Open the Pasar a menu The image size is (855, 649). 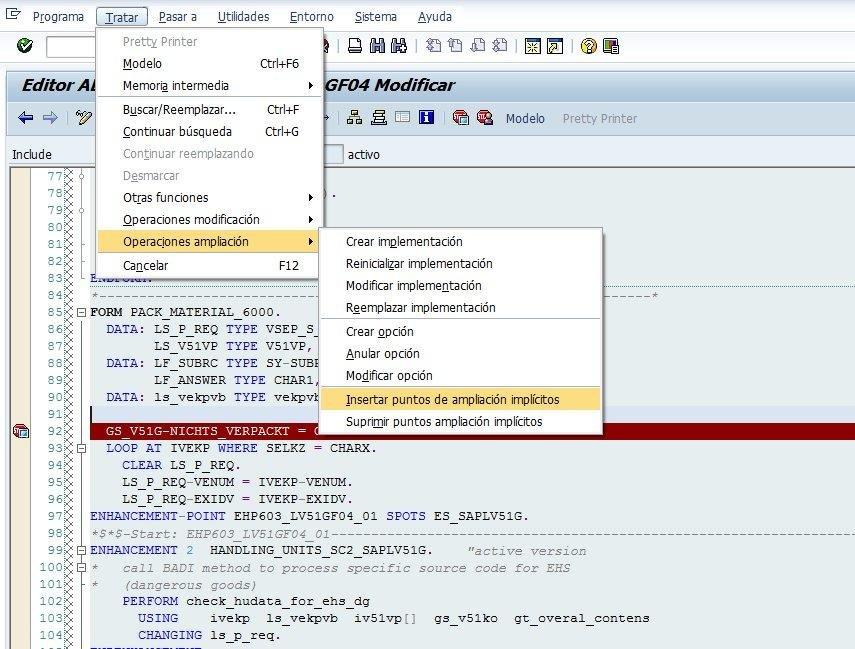point(178,16)
